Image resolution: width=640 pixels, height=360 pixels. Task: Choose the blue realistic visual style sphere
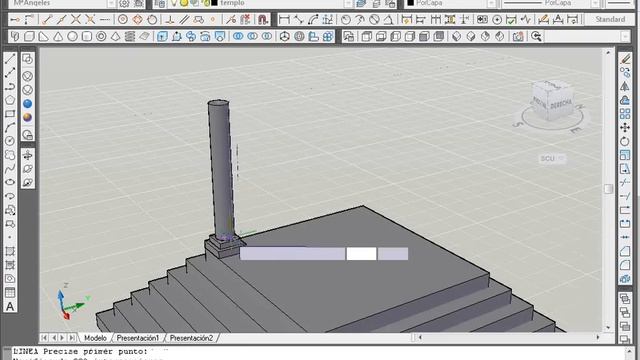click(27, 104)
